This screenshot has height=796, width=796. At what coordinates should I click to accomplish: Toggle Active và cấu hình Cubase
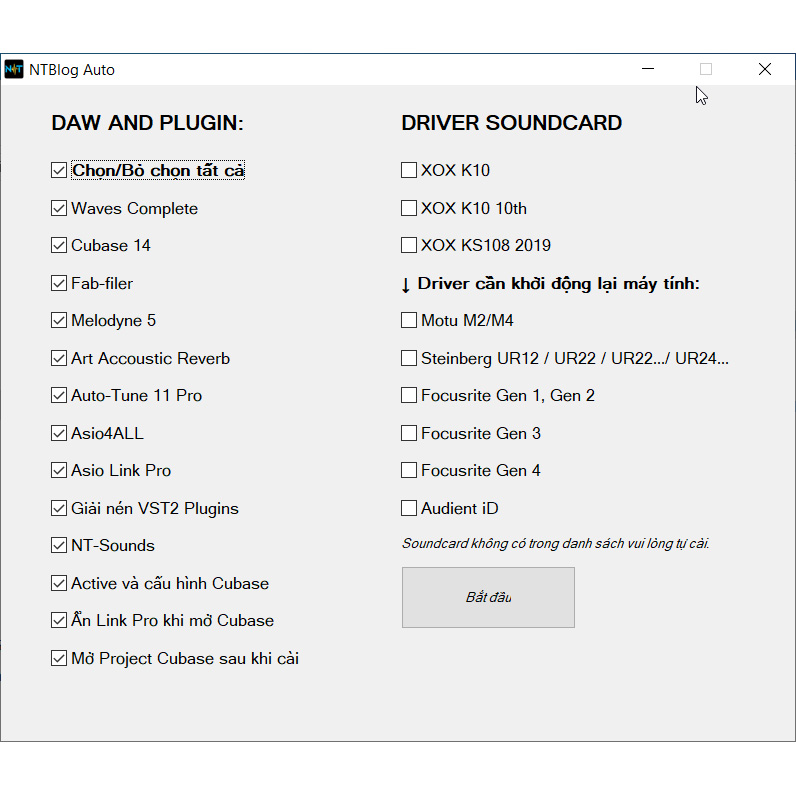click(59, 583)
